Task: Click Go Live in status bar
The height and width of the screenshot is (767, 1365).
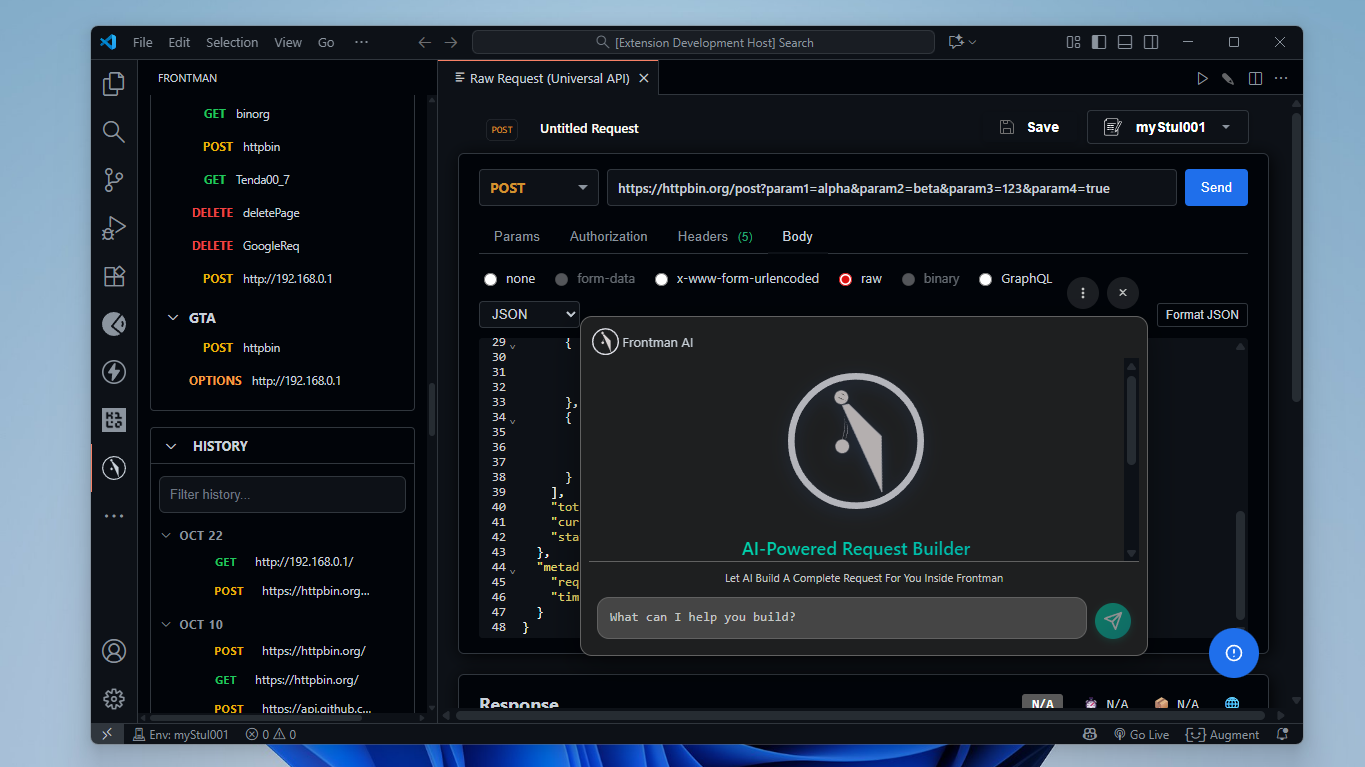Action: pos(1141,734)
